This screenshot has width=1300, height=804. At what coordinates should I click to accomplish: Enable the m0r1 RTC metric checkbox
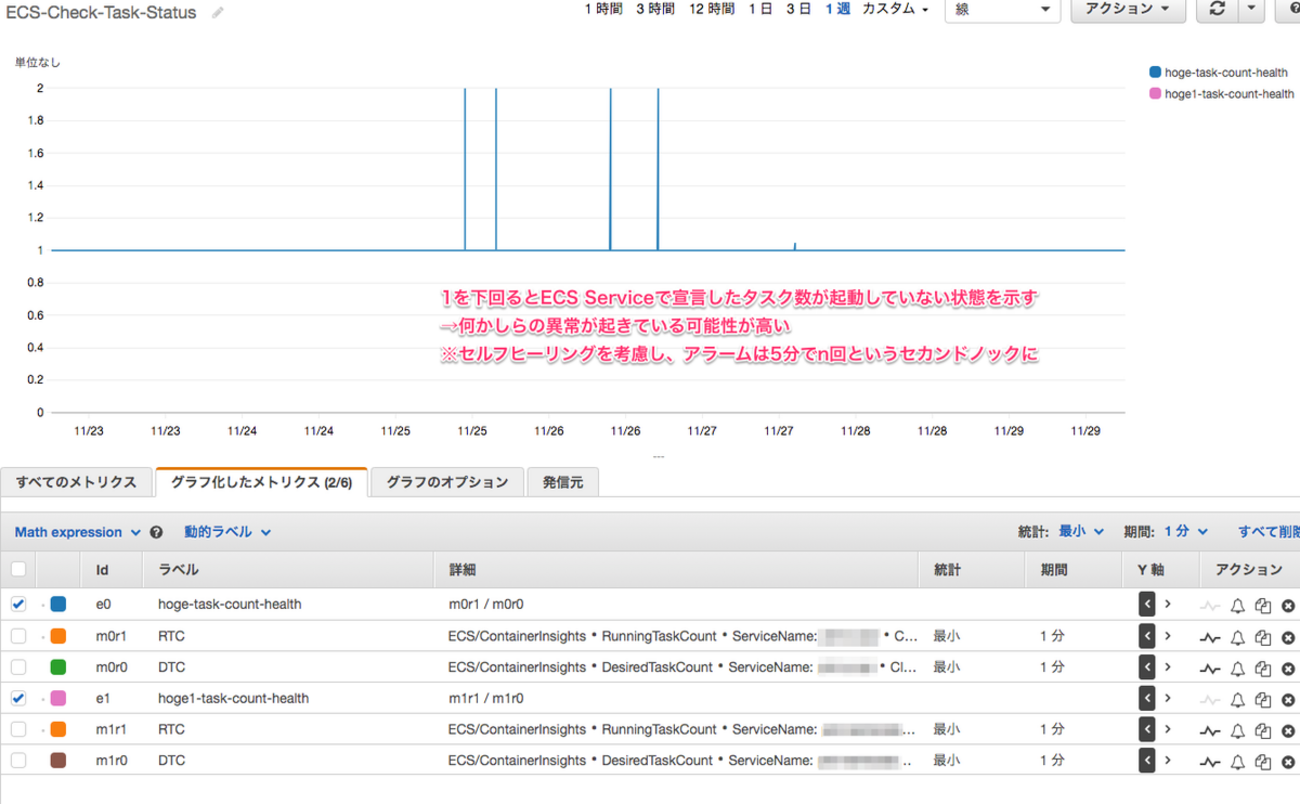pos(18,636)
